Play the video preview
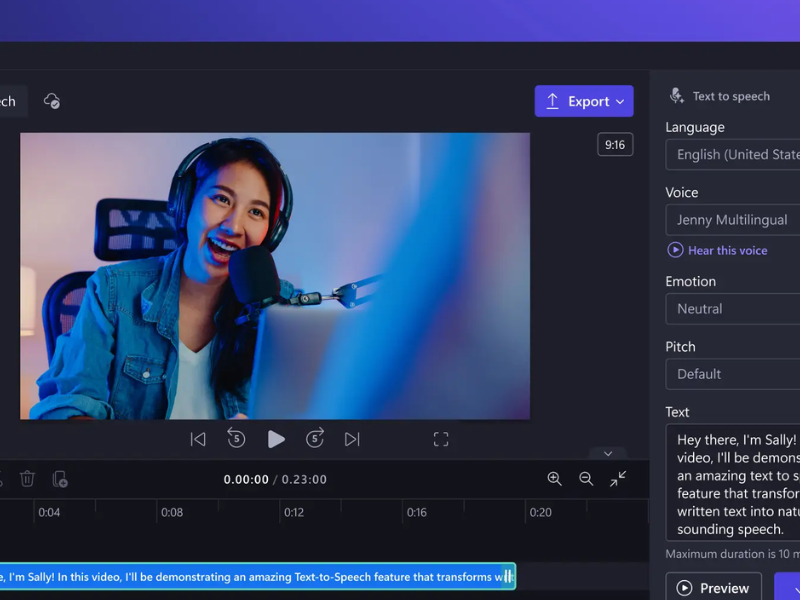The image size is (800, 600). (x=276, y=439)
